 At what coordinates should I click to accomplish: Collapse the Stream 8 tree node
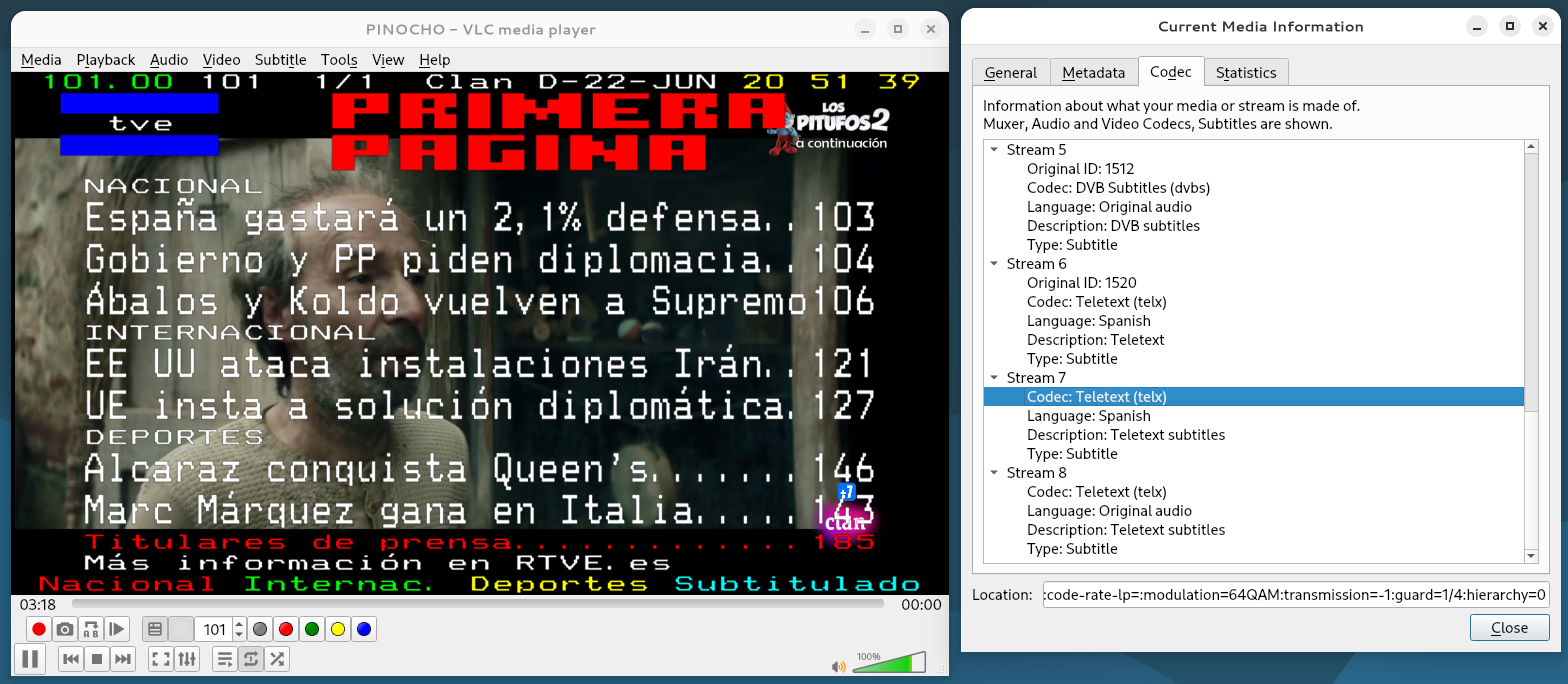[994, 473]
